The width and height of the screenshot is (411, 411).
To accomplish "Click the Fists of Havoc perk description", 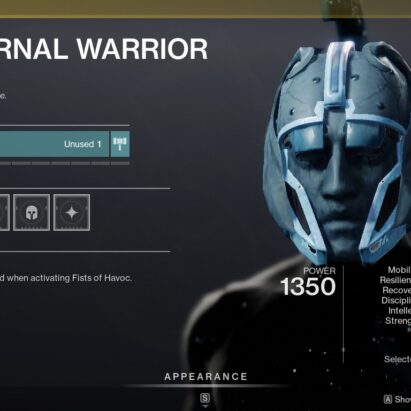I will (x=66, y=278).
